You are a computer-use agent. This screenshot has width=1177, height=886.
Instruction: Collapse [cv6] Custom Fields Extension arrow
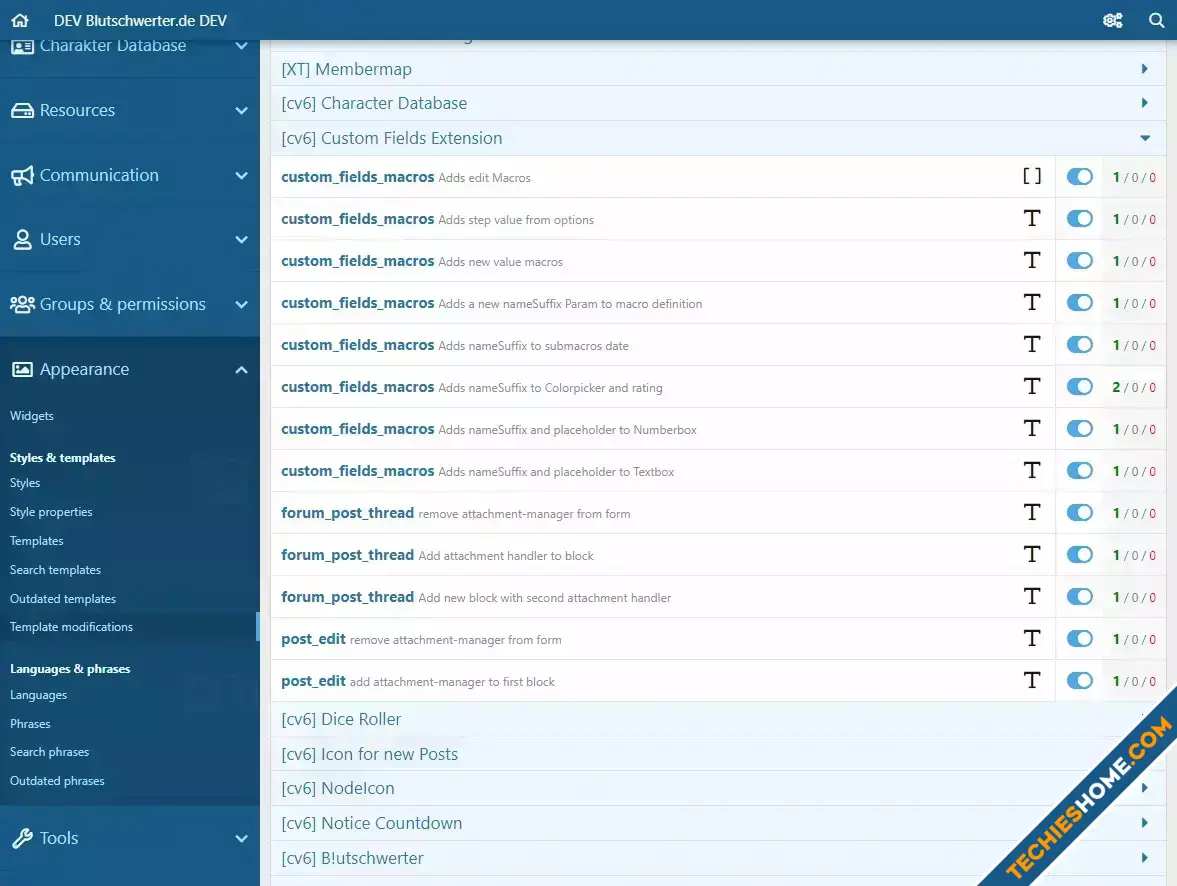click(x=1145, y=138)
